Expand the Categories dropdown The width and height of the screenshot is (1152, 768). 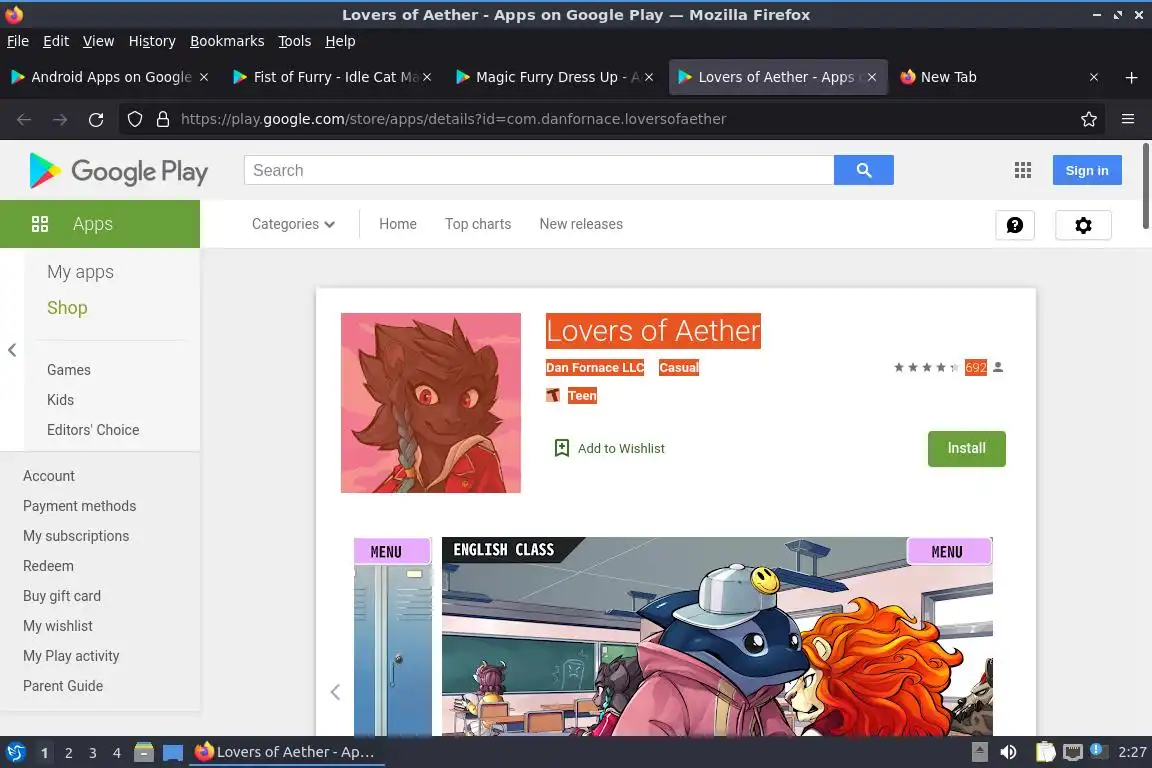tap(293, 224)
